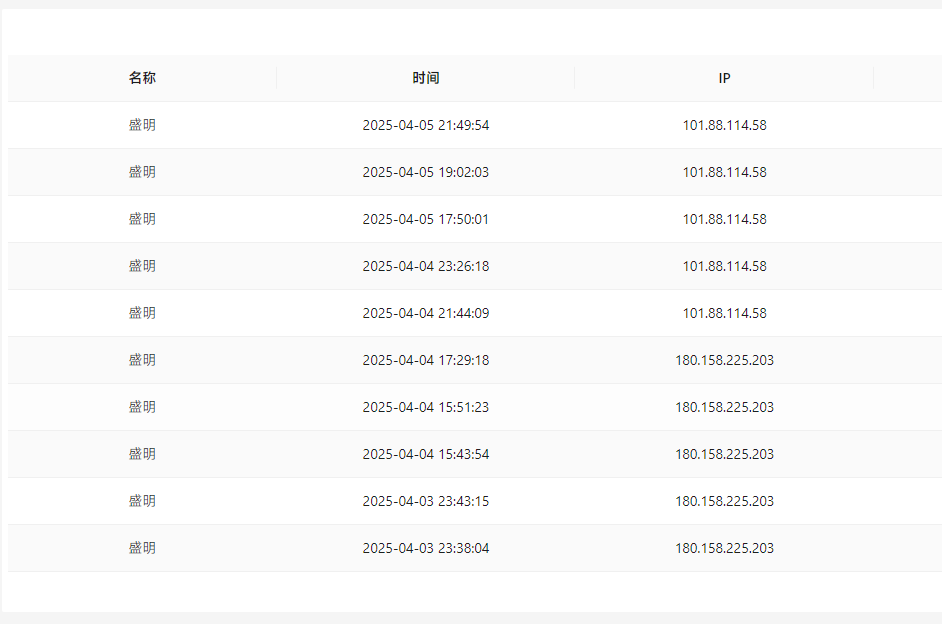The image size is (942, 624).
Task: Select the timestamp 2025-04-05 21:49:54 cell
Action: pos(426,125)
